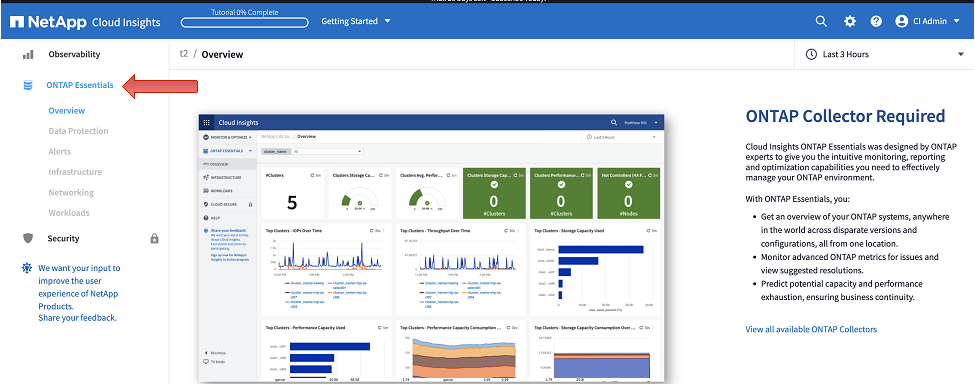
Task: Click the Security shield icon
Action: (28, 238)
